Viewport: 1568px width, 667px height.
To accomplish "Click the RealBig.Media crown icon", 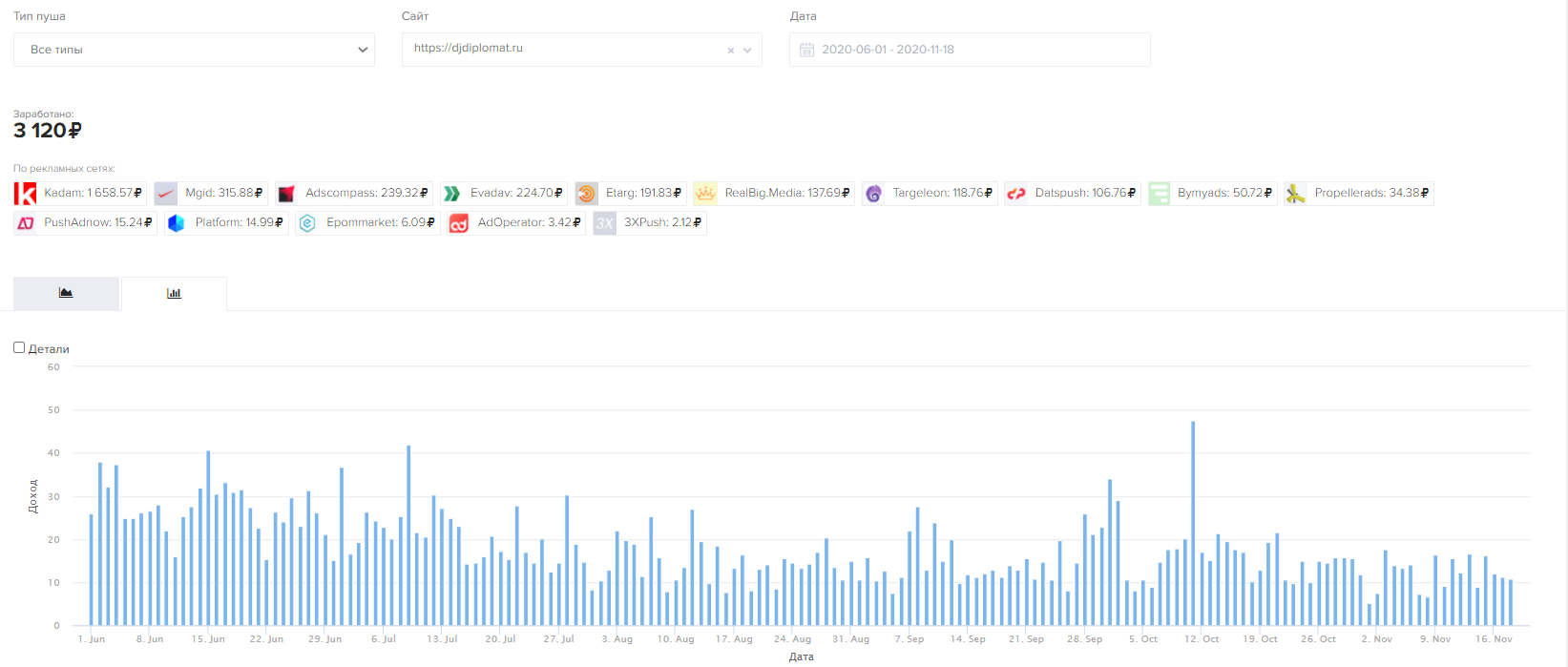I will [x=705, y=194].
